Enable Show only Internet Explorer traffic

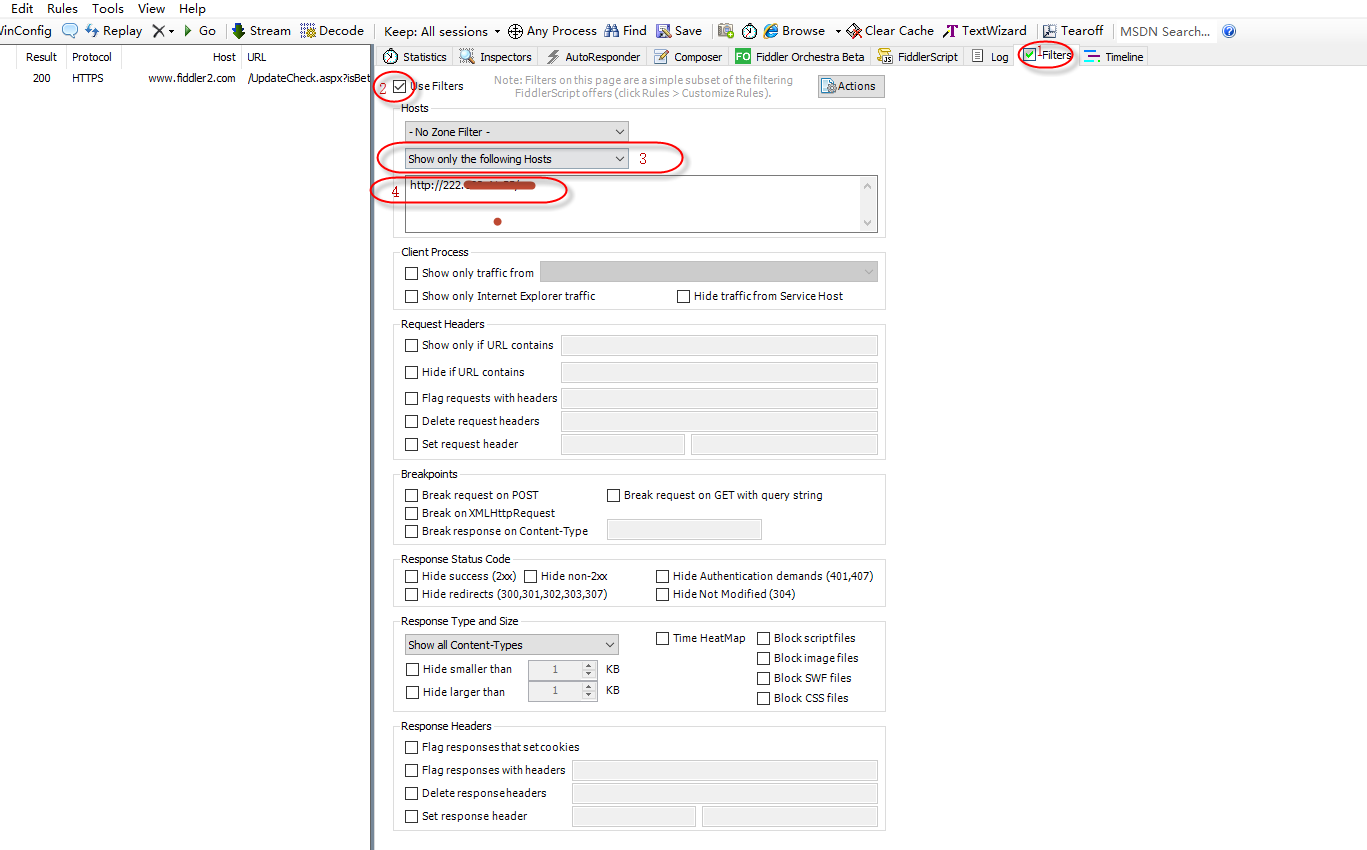click(x=411, y=297)
